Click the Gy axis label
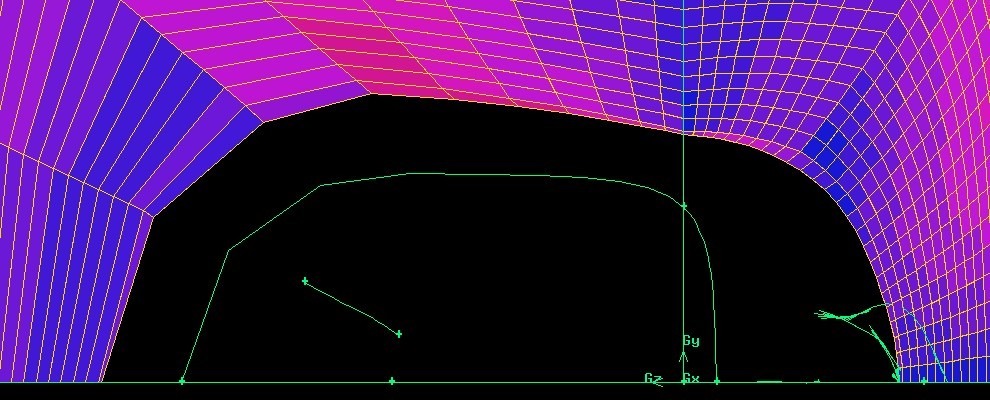990x400 pixels. (691, 341)
